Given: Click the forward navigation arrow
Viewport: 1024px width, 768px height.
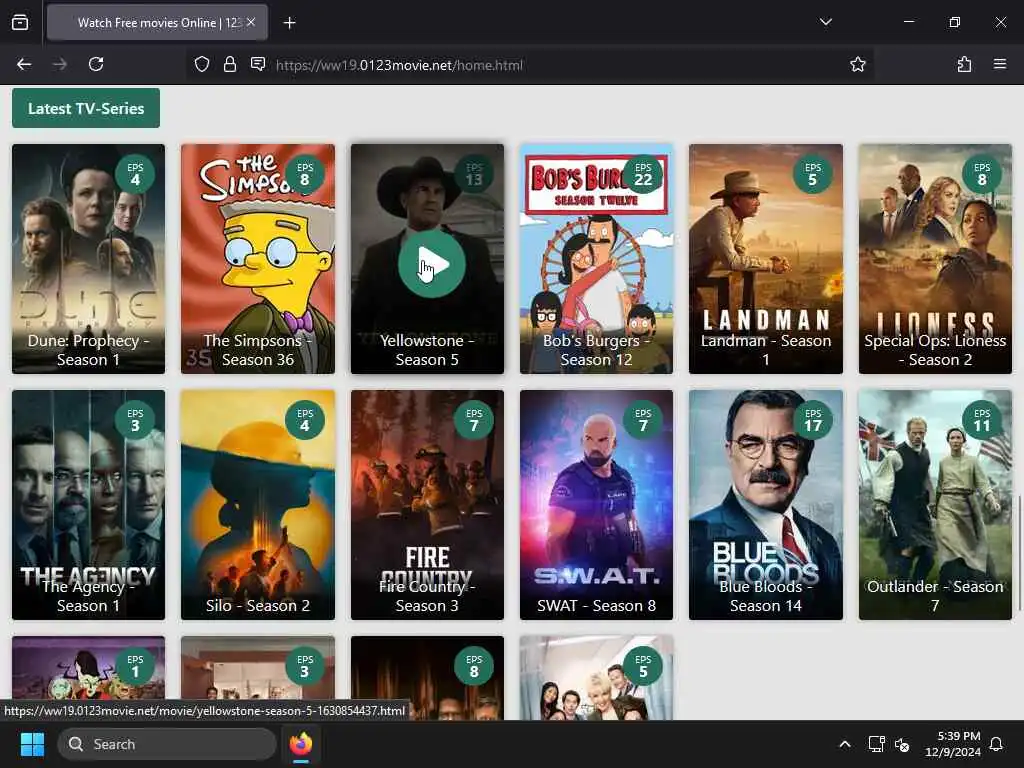Looking at the screenshot, I should click(x=59, y=64).
